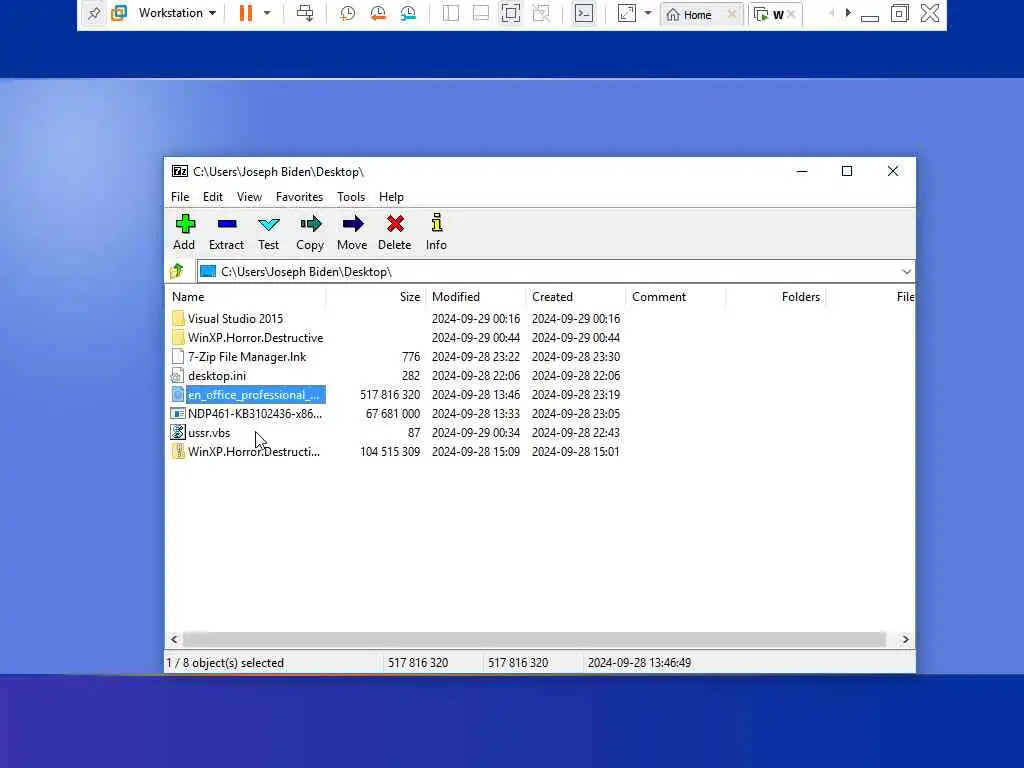1024x768 pixels.
Task: Go up one folder level with the arrow icon
Action: [x=176, y=271]
